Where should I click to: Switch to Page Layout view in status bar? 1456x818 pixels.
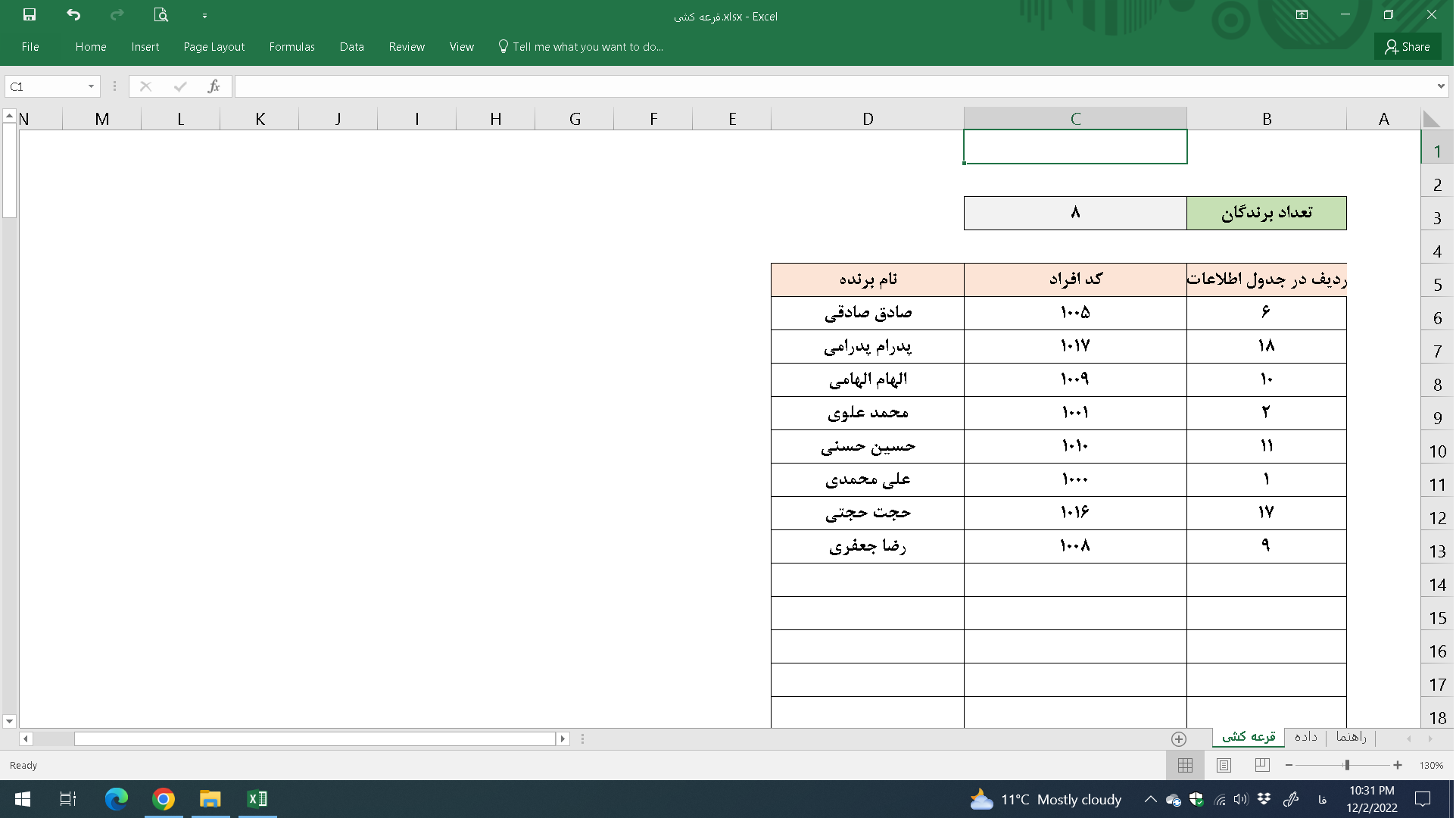(x=1223, y=765)
